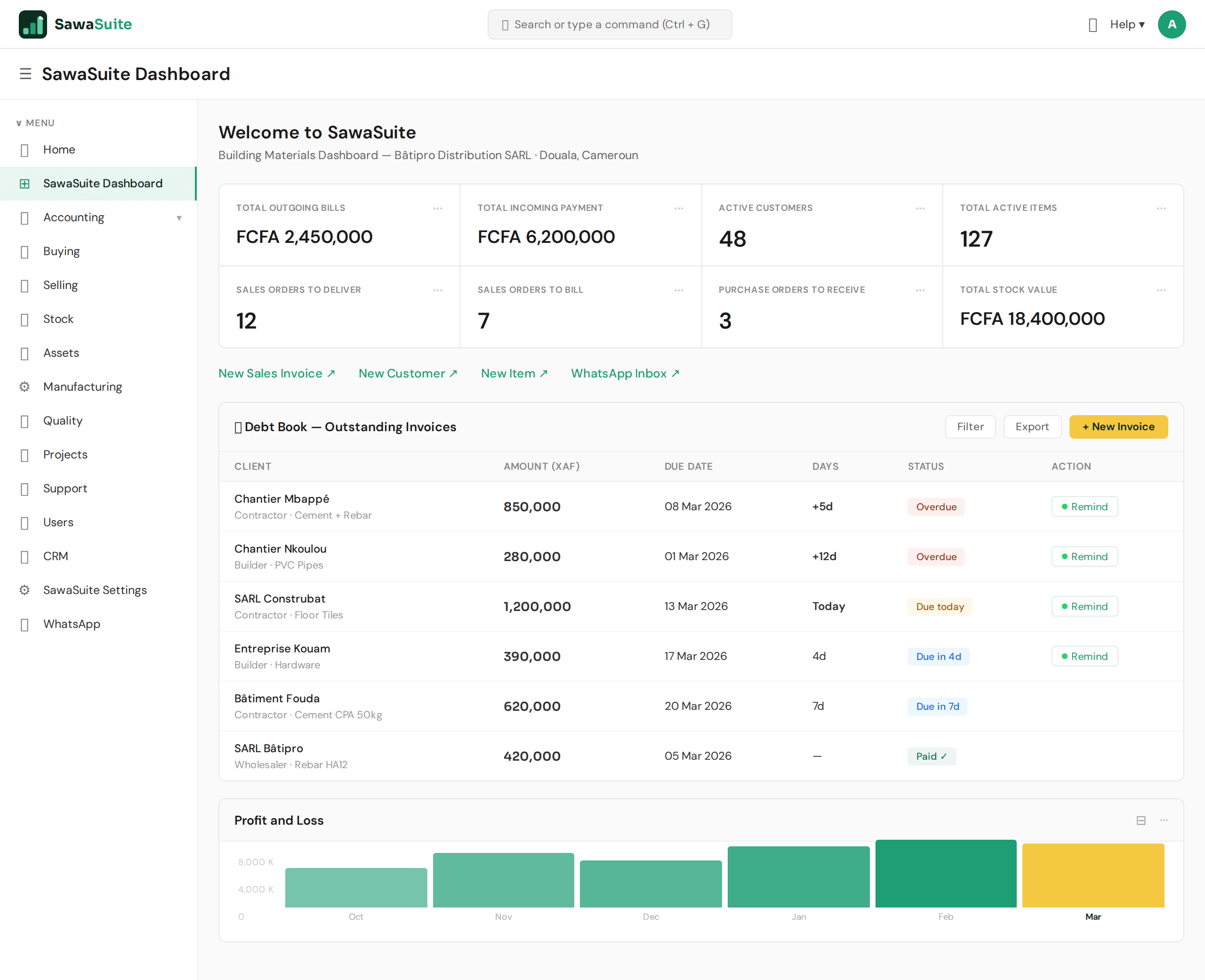Viewport: 1205px width, 980px height.
Task: Click the Overdue badge for Chantier Mbappé
Action: point(936,506)
